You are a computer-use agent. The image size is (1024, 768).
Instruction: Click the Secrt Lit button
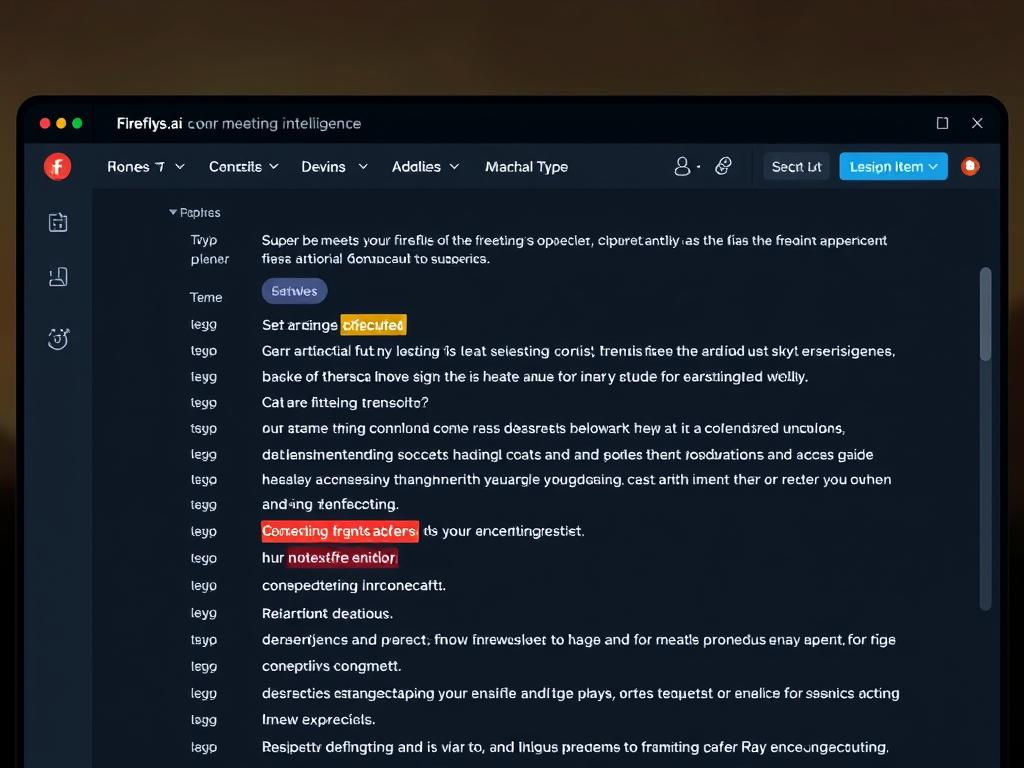(796, 166)
